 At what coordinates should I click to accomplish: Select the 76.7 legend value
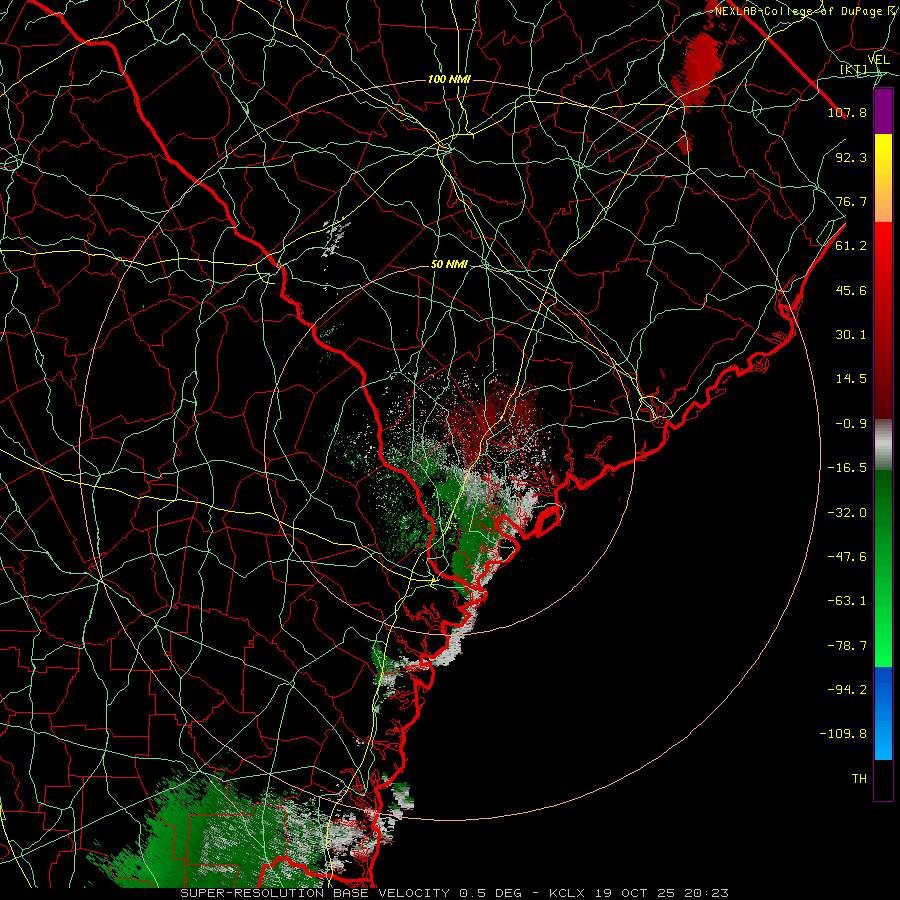tap(851, 201)
